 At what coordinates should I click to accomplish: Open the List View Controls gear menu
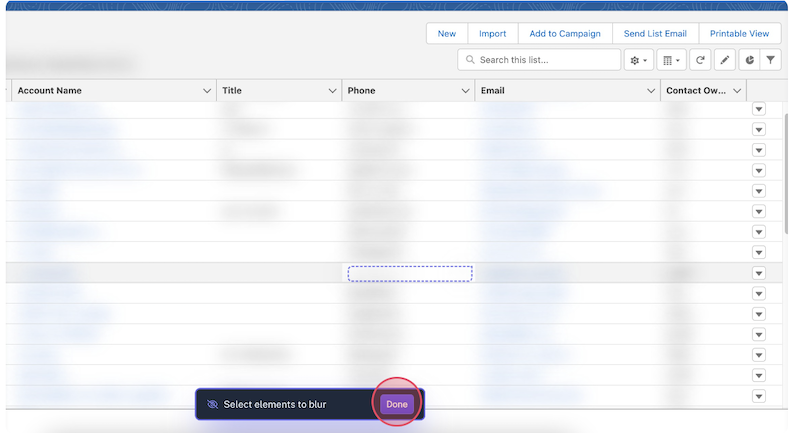tap(638, 60)
